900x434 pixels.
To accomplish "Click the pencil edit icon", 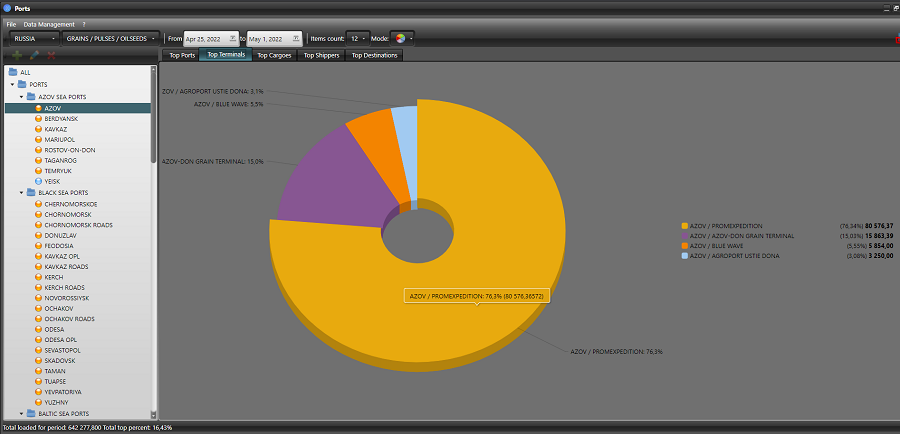I will tap(34, 56).
